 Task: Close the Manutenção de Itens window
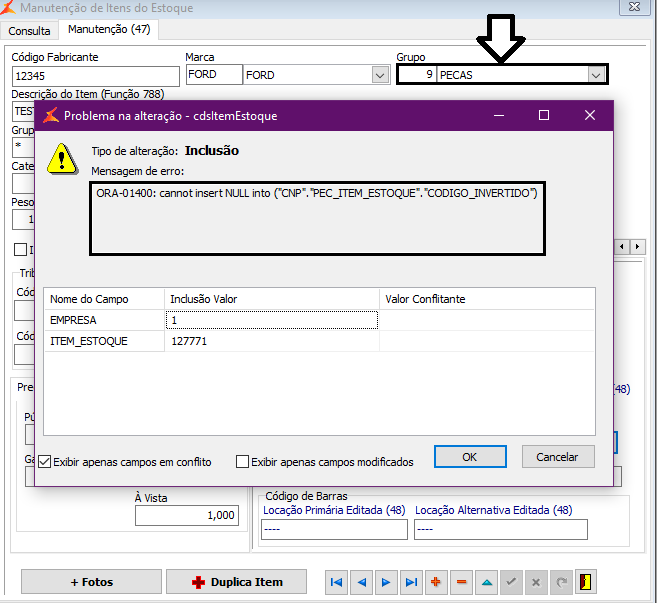[x=634, y=7]
